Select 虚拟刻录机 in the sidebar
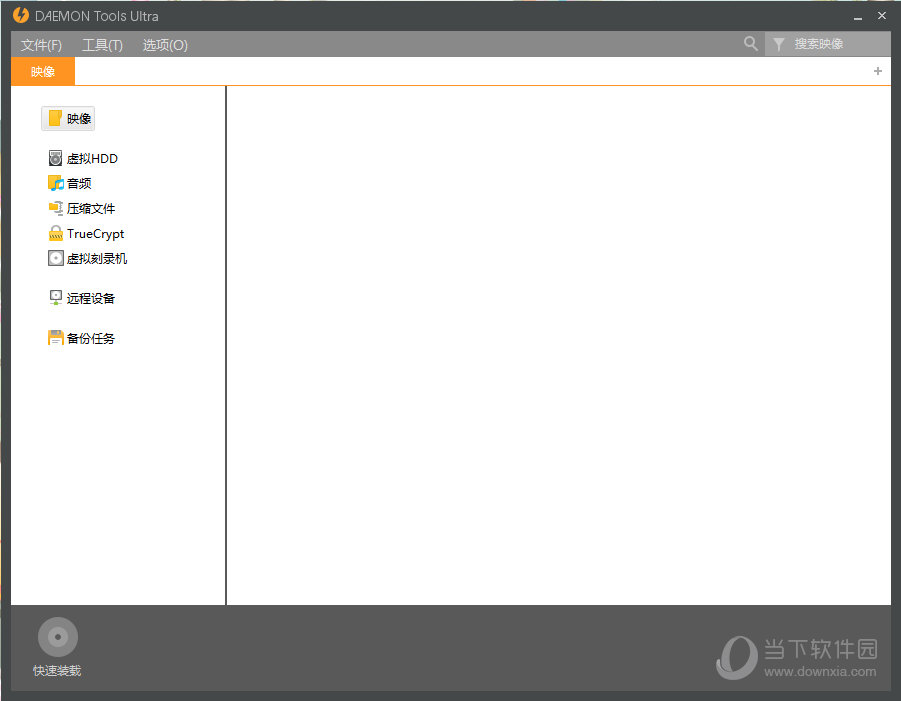 [97, 259]
